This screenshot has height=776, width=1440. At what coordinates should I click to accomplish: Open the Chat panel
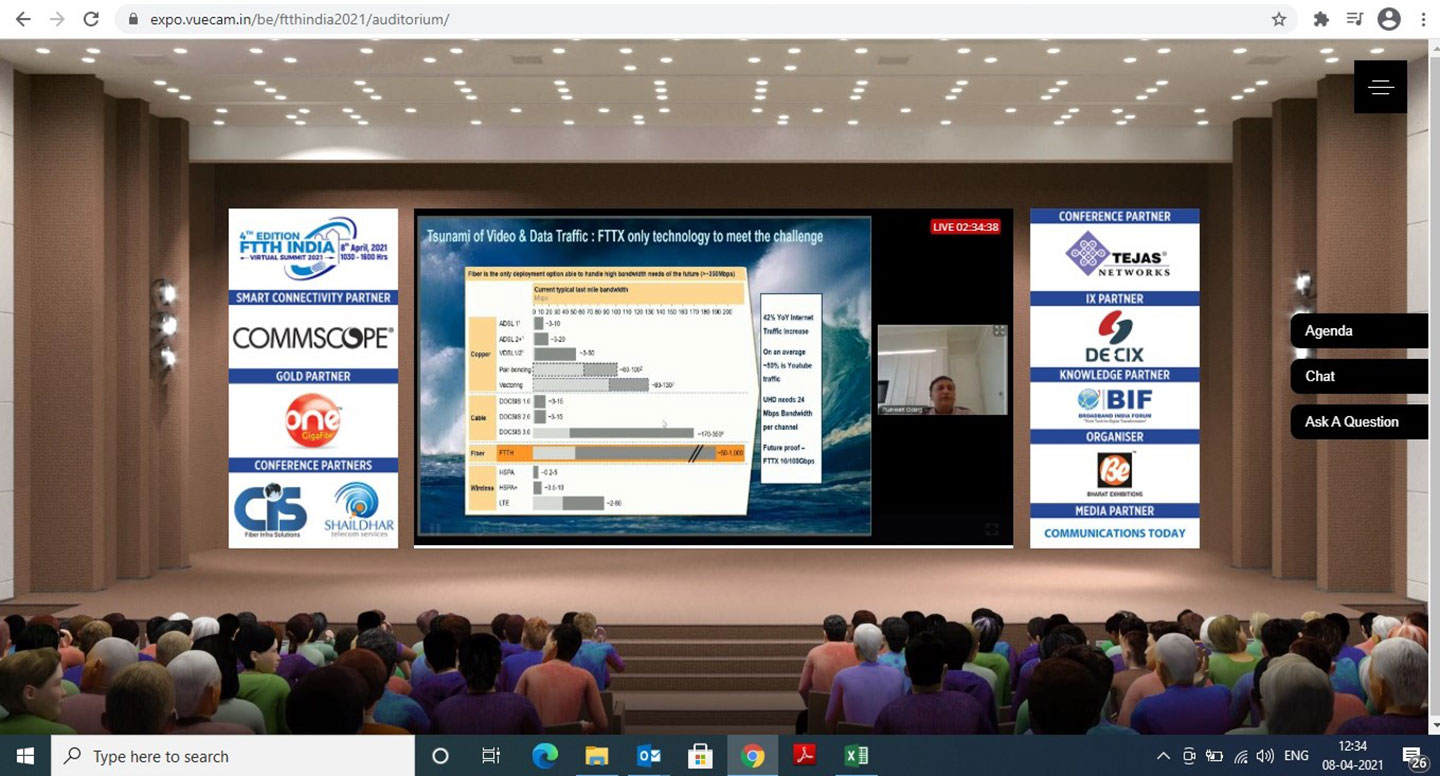pos(1359,376)
